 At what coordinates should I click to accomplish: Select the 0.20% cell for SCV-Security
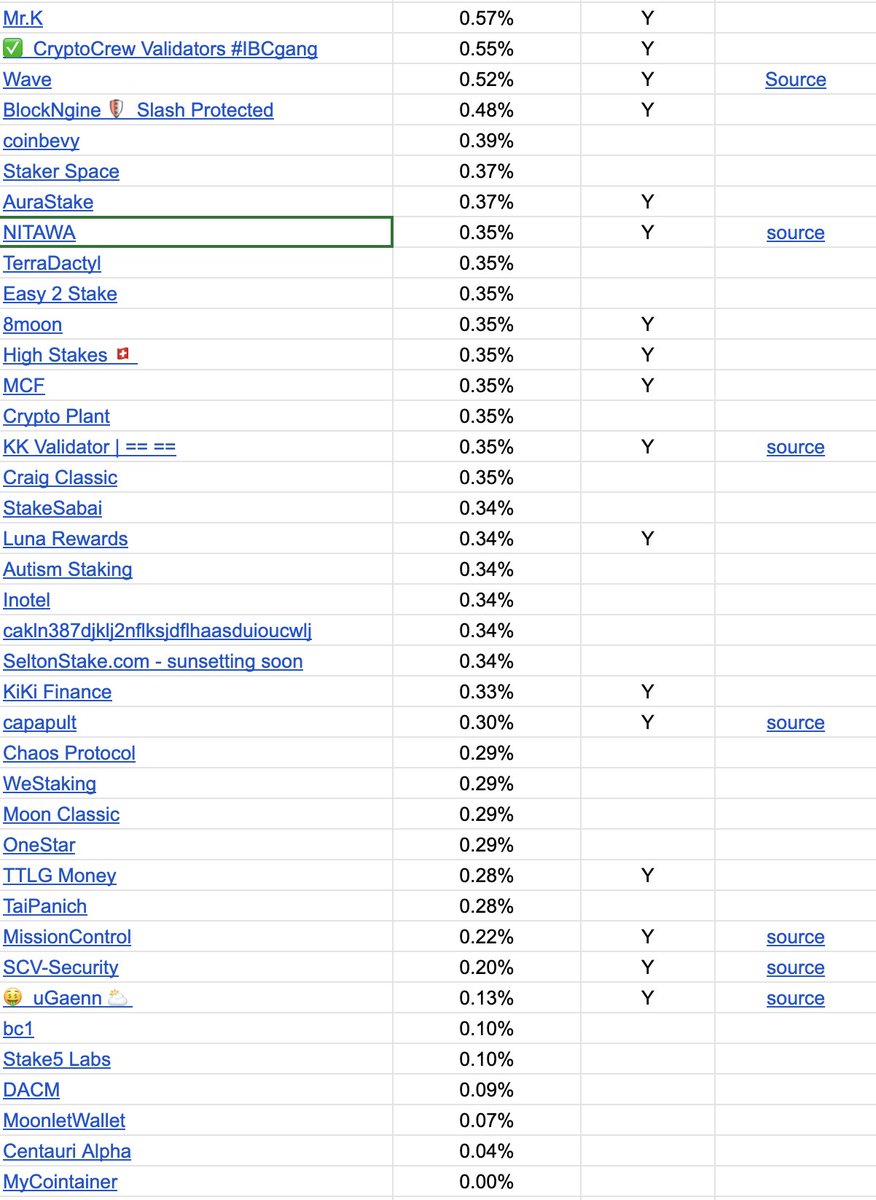[486, 967]
